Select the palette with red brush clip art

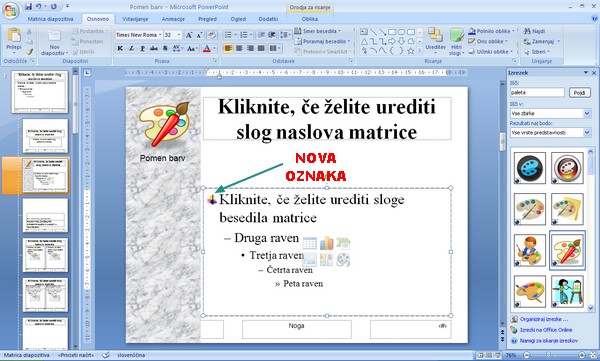(x=567, y=250)
